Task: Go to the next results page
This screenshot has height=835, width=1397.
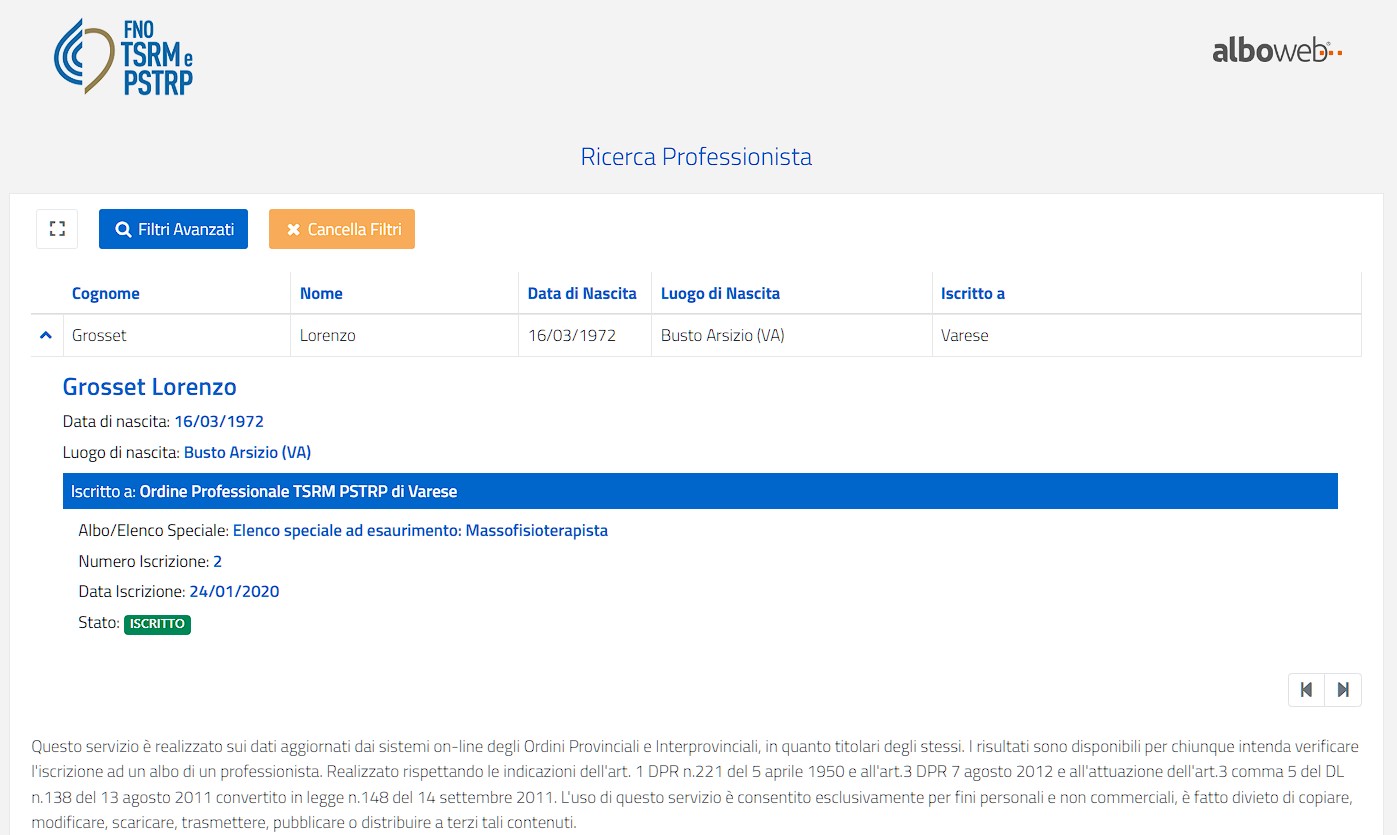Action: (1343, 690)
